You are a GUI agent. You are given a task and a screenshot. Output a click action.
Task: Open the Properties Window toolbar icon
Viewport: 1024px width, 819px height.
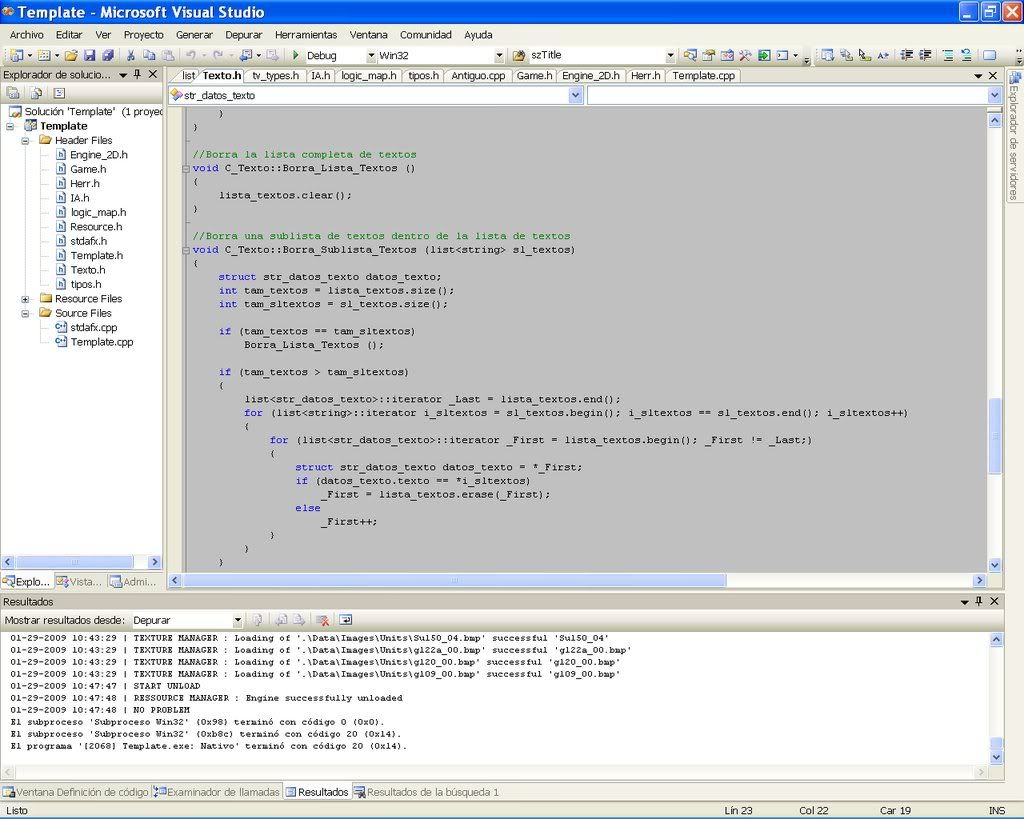click(709, 56)
